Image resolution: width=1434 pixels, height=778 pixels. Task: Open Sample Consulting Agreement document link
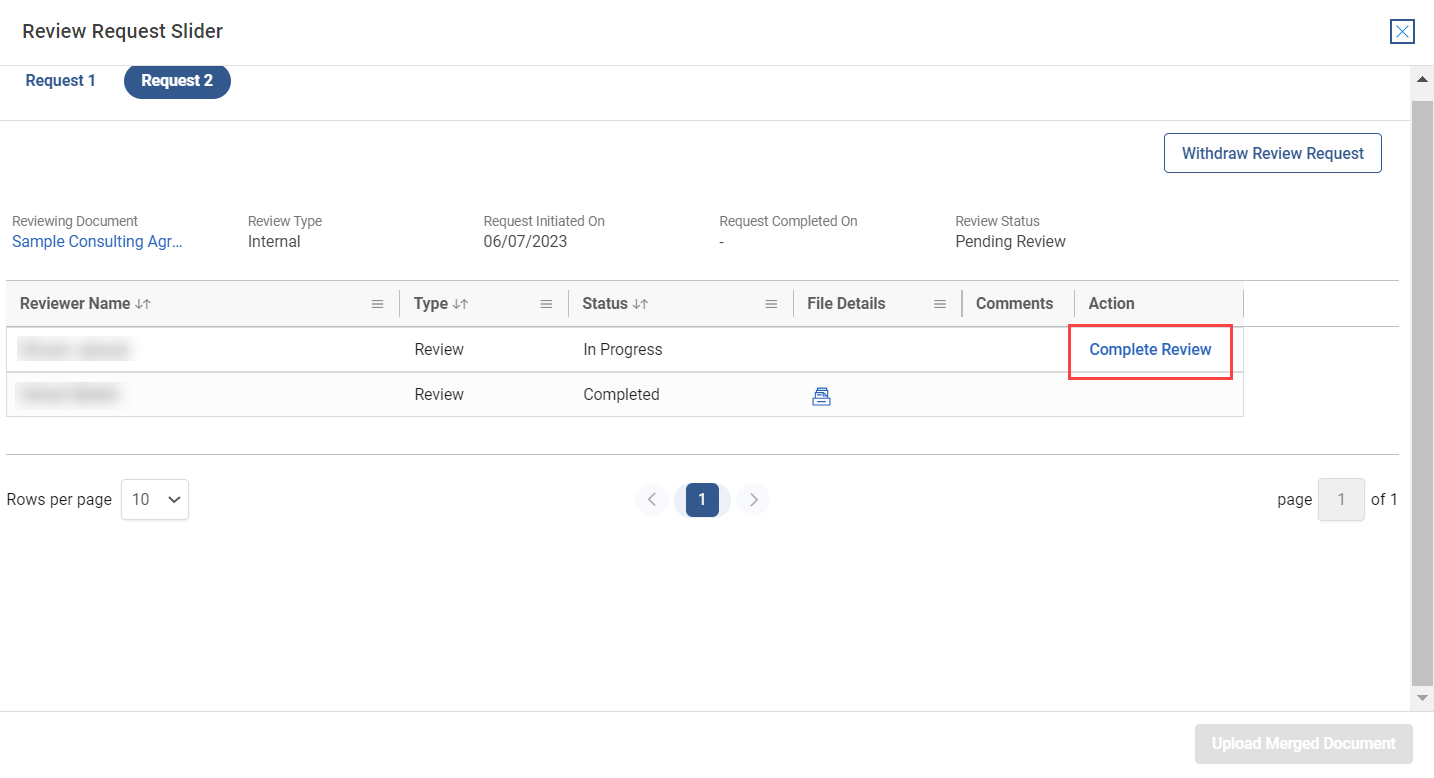click(97, 241)
